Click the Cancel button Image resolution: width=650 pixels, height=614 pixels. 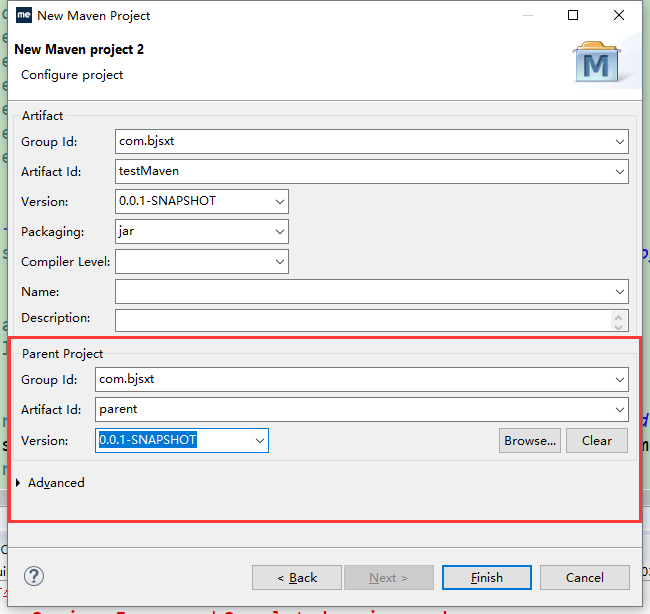(x=585, y=578)
